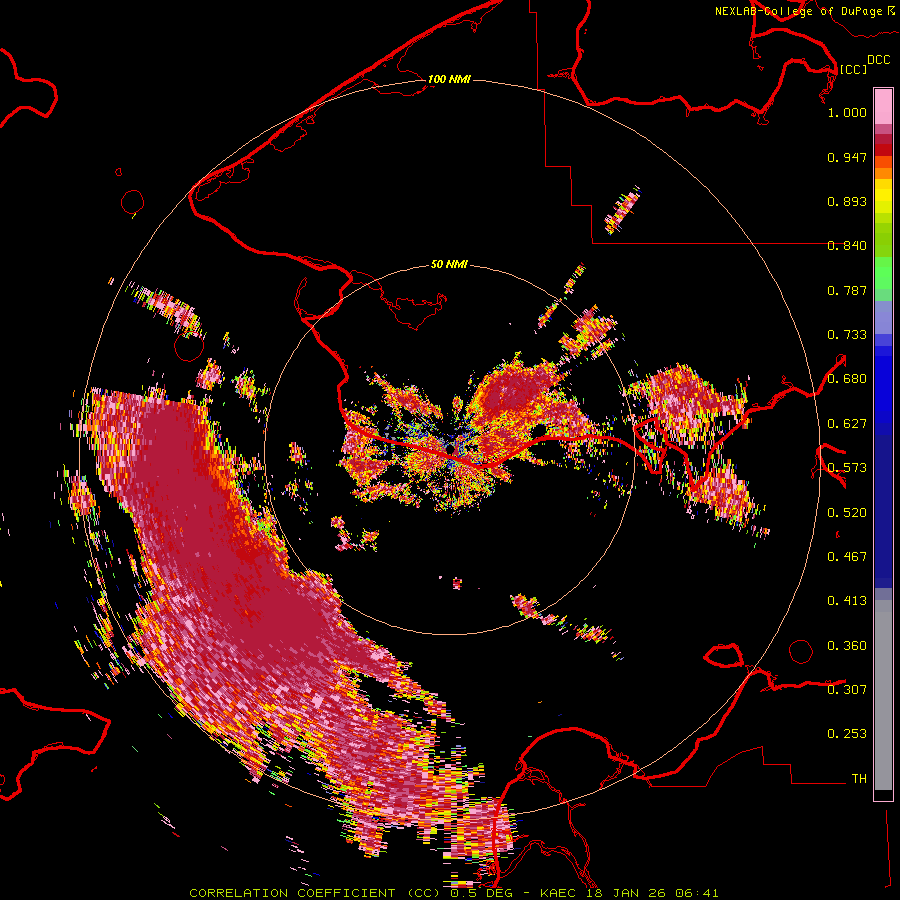Image resolution: width=900 pixels, height=900 pixels.
Task: Pick the orange band of color bar
Action: [x=883, y=173]
